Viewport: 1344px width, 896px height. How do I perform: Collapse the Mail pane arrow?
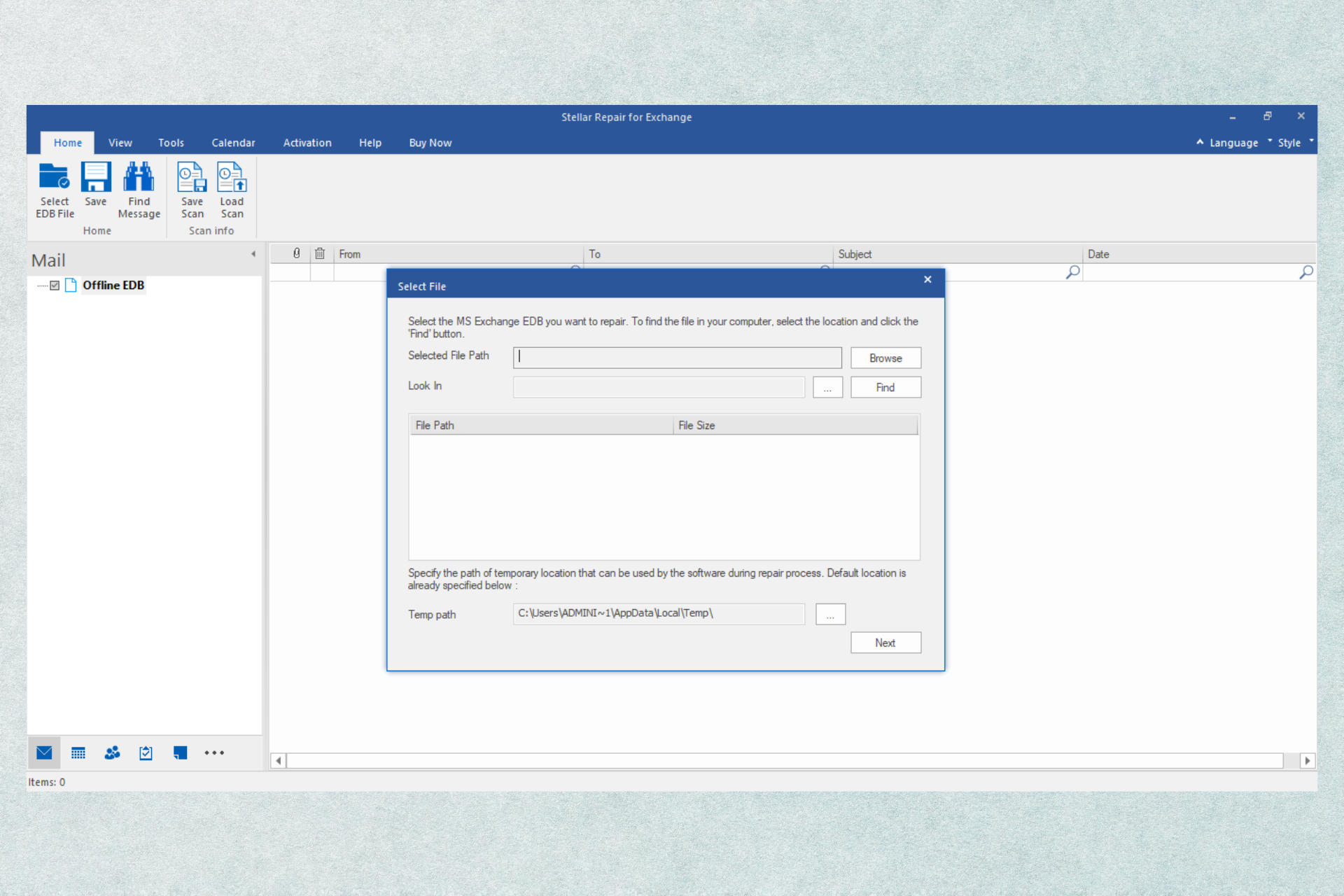tap(253, 254)
